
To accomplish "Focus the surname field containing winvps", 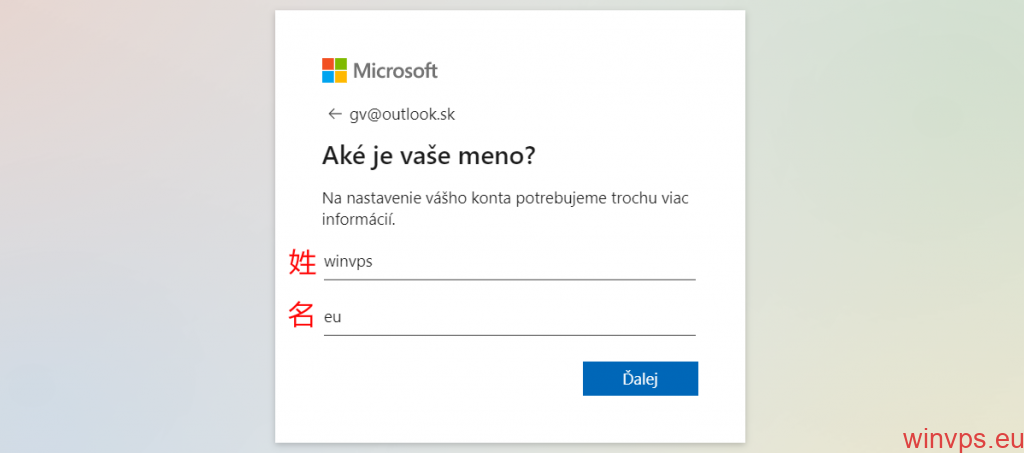I will tap(509, 262).
